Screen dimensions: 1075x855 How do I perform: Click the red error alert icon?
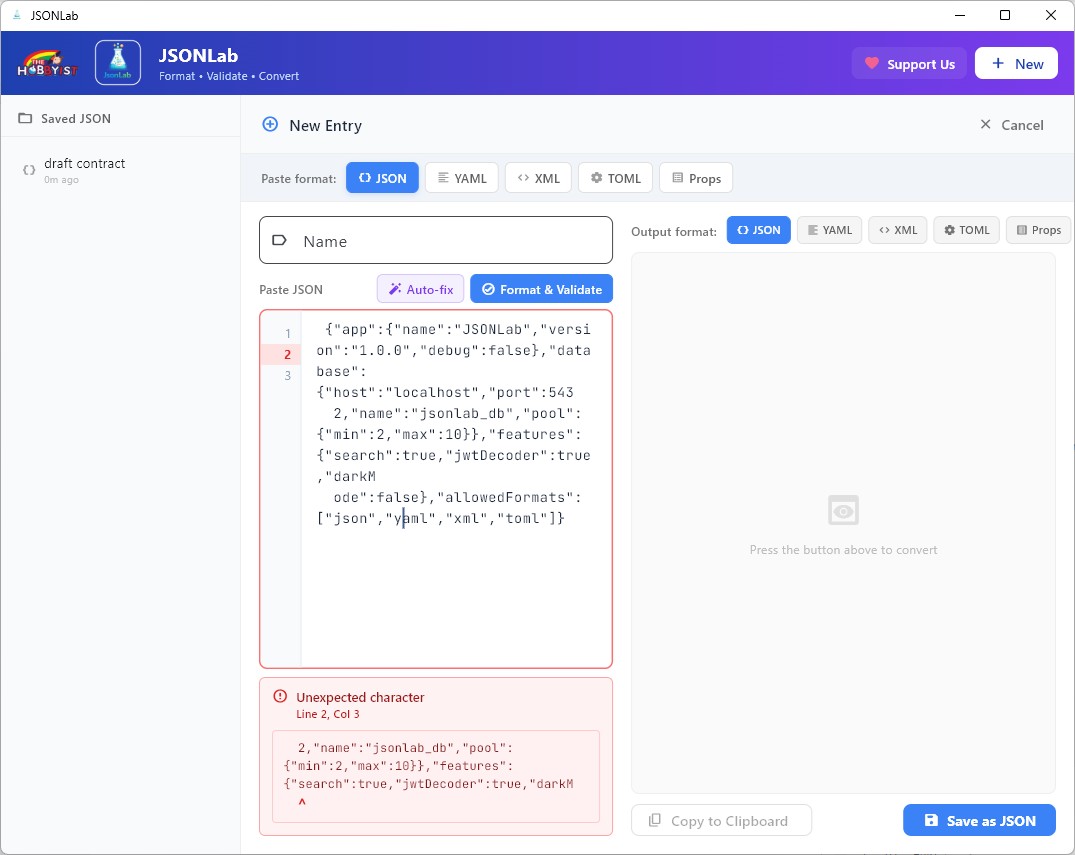click(280, 697)
